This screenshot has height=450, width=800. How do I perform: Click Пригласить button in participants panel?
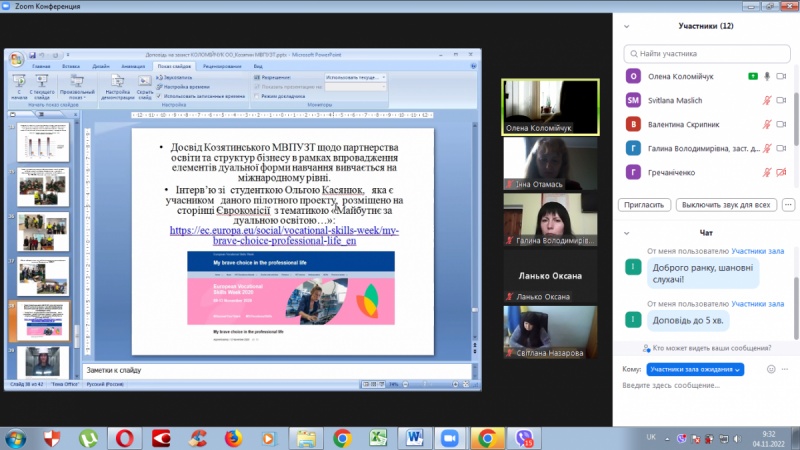pos(645,204)
